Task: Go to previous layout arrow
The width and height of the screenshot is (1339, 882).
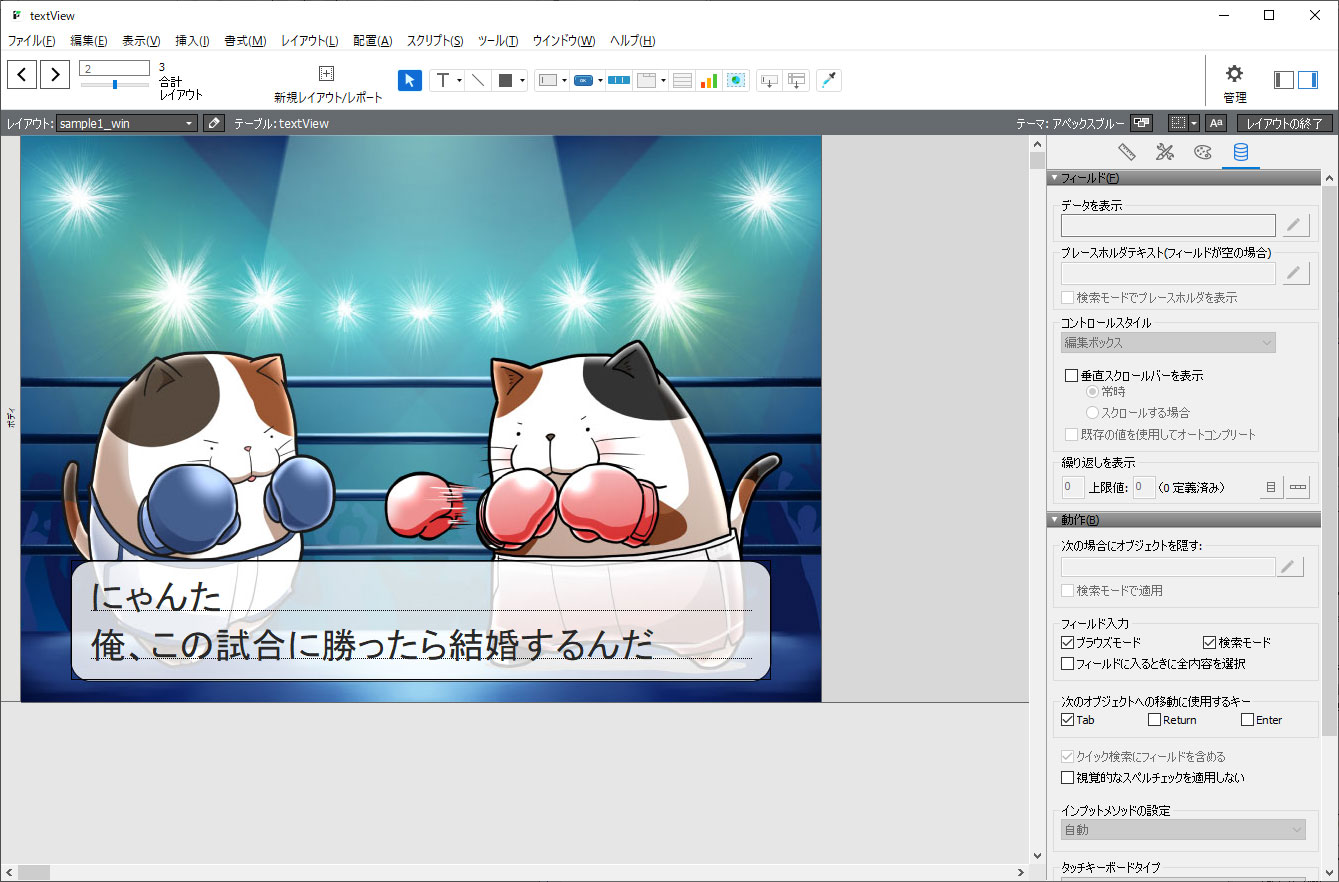Action: [22, 75]
